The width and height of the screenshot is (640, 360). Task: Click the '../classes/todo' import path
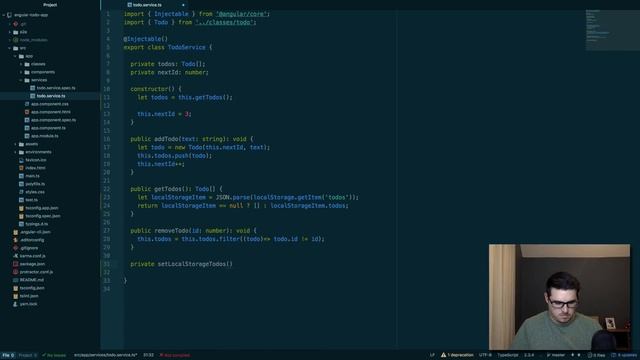pos(224,22)
